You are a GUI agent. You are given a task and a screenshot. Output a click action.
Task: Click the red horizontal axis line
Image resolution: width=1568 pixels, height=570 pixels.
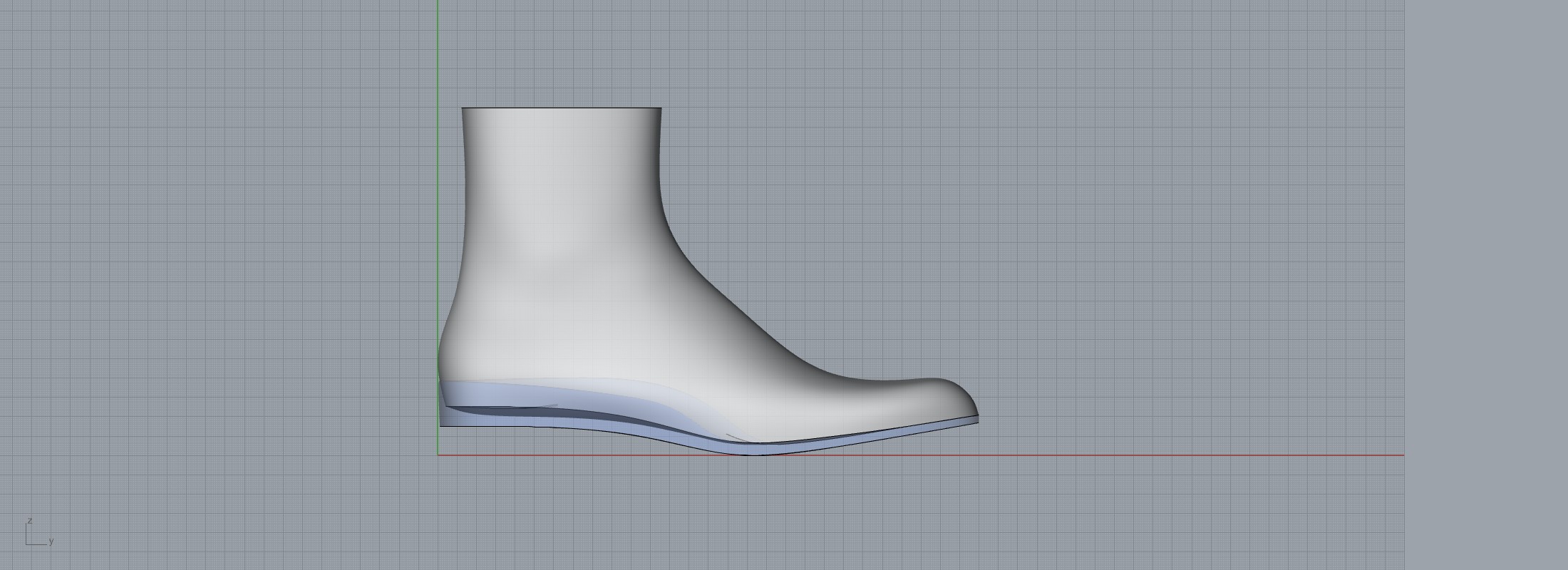pos(1140,455)
